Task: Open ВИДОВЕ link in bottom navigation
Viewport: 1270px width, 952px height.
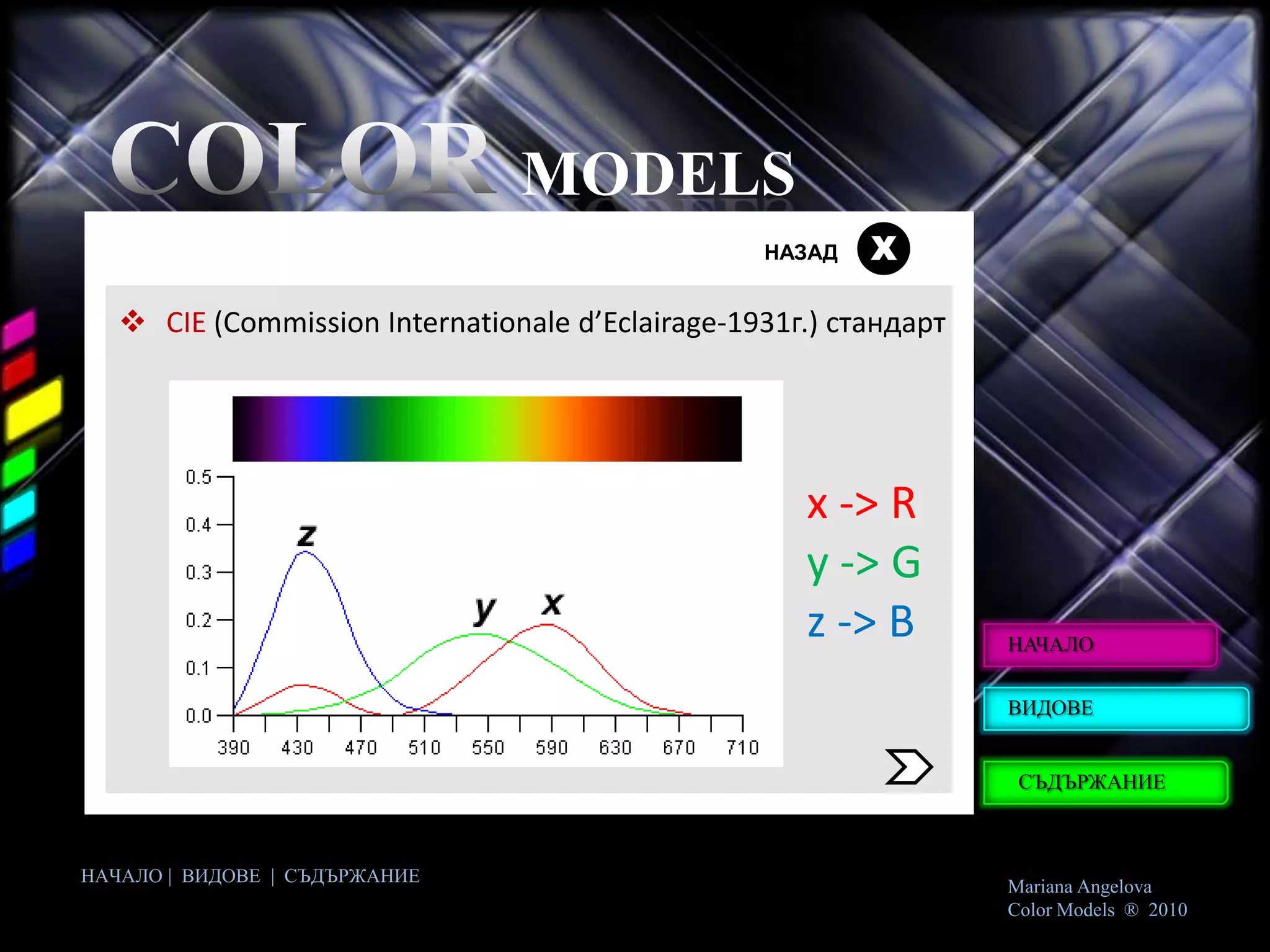Action: [x=221, y=876]
